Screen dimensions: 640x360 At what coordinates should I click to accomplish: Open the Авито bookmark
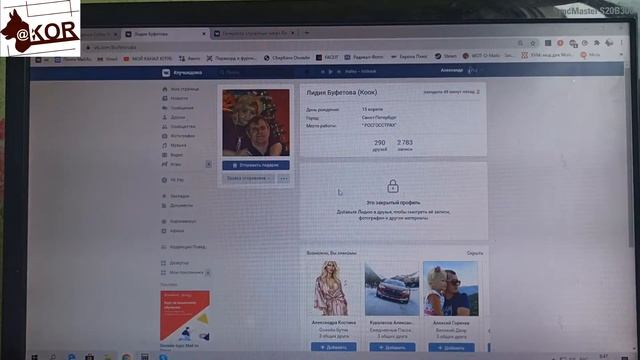(190, 58)
